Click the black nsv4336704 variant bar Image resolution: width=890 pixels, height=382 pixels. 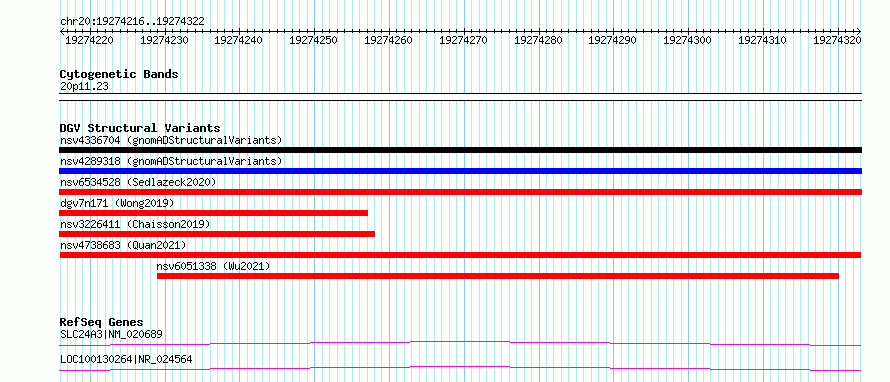pos(460,150)
